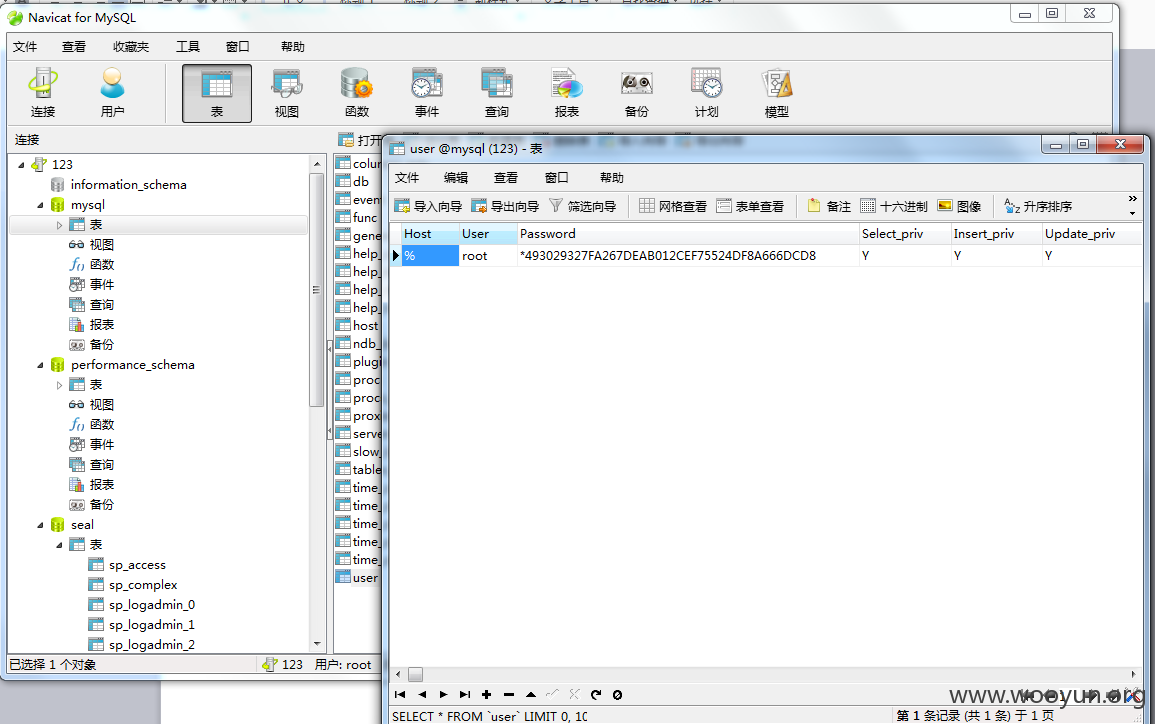Open 查看 menu in user table window
The height and width of the screenshot is (724, 1155).
(x=505, y=178)
